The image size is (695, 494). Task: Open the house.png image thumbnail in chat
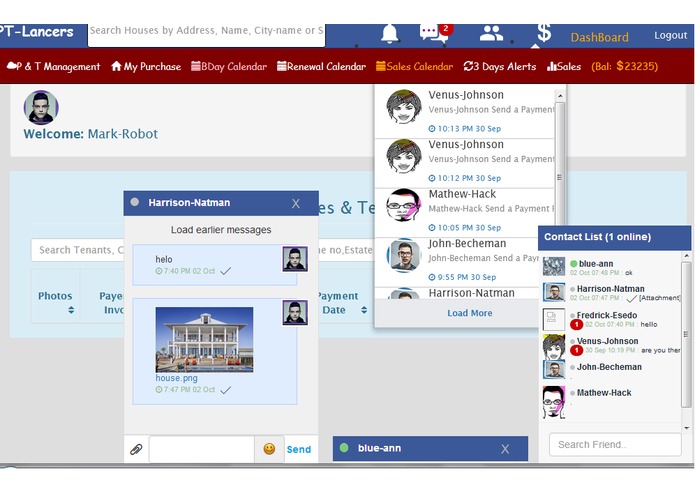point(204,340)
